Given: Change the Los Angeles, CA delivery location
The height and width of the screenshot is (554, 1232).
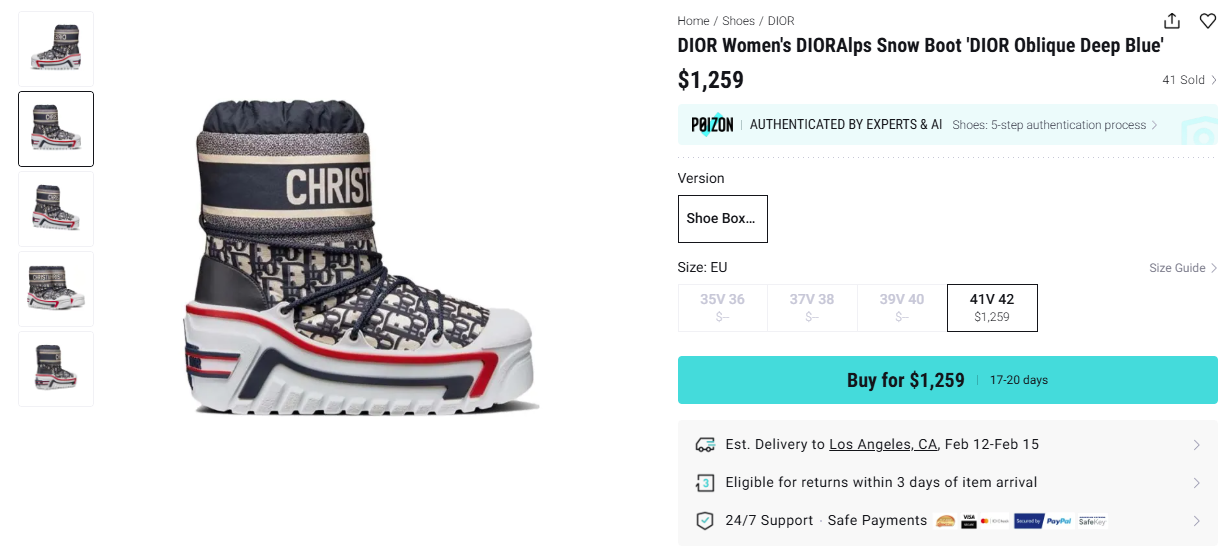Looking at the screenshot, I should point(883,445).
